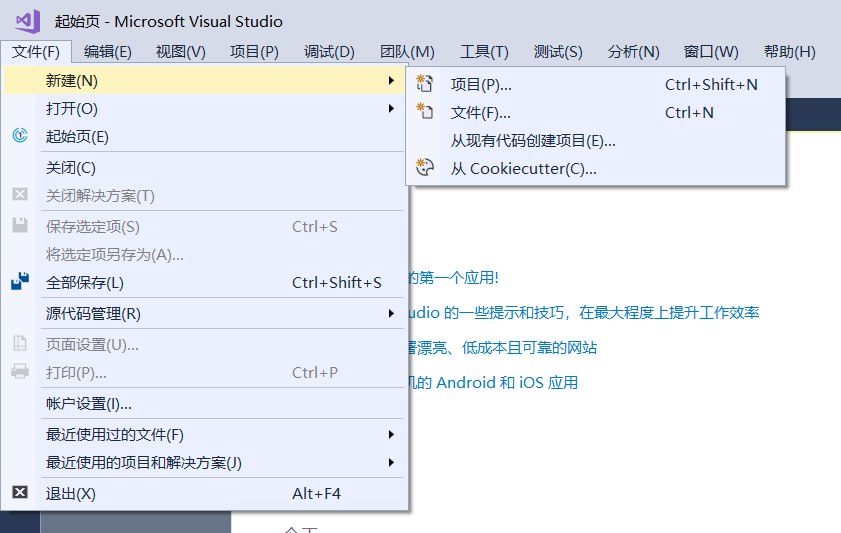Choose 保存选定项(S) menu entry
This screenshot has height=533, width=841.
[204, 227]
